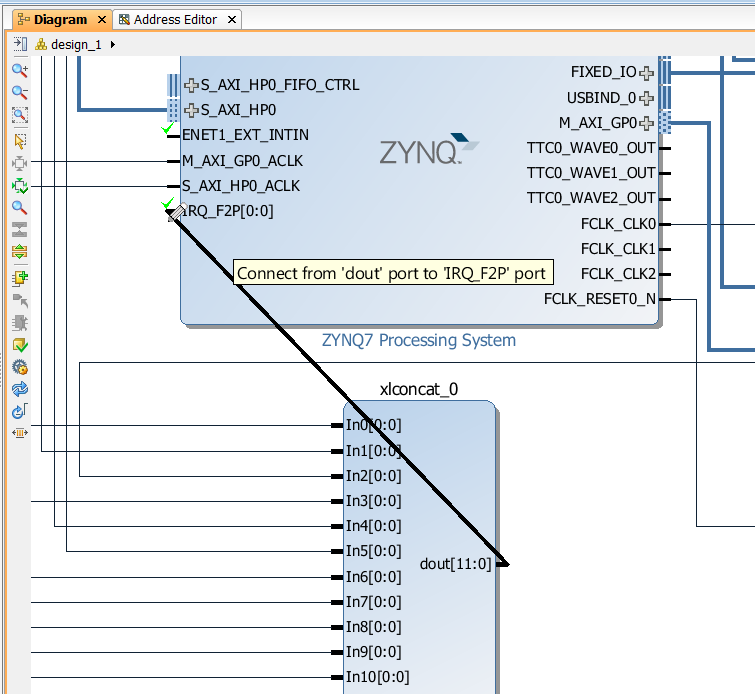755x694 pixels.
Task: Click the ZYNQ logo in the block
Action: coord(429,149)
